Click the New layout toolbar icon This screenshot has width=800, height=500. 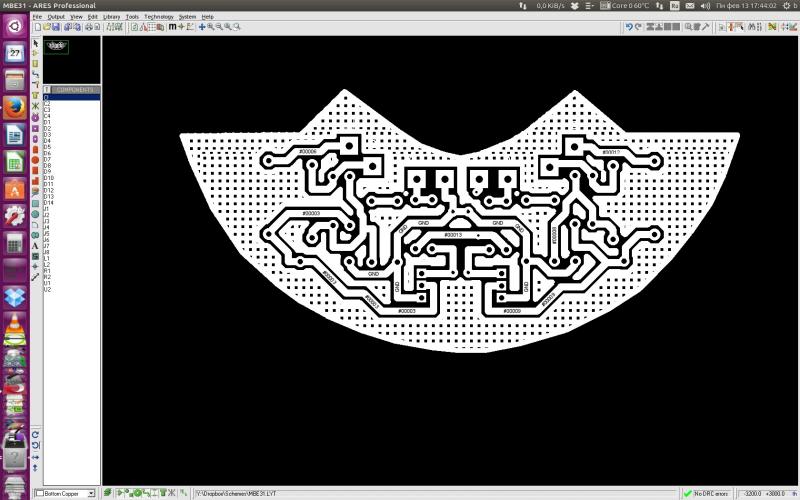coord(36,27)
